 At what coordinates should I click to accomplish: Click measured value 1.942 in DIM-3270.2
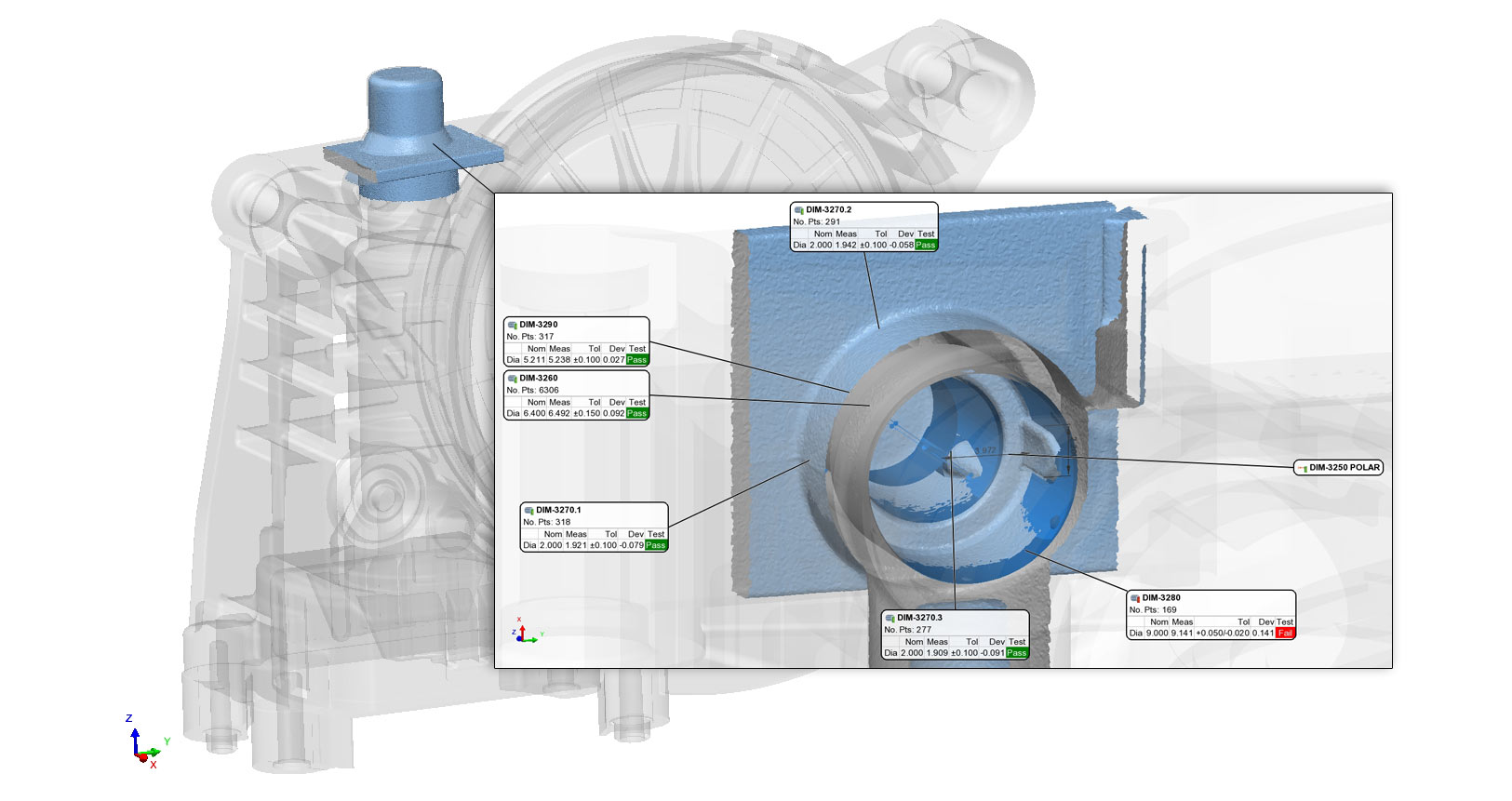[846, 245]
